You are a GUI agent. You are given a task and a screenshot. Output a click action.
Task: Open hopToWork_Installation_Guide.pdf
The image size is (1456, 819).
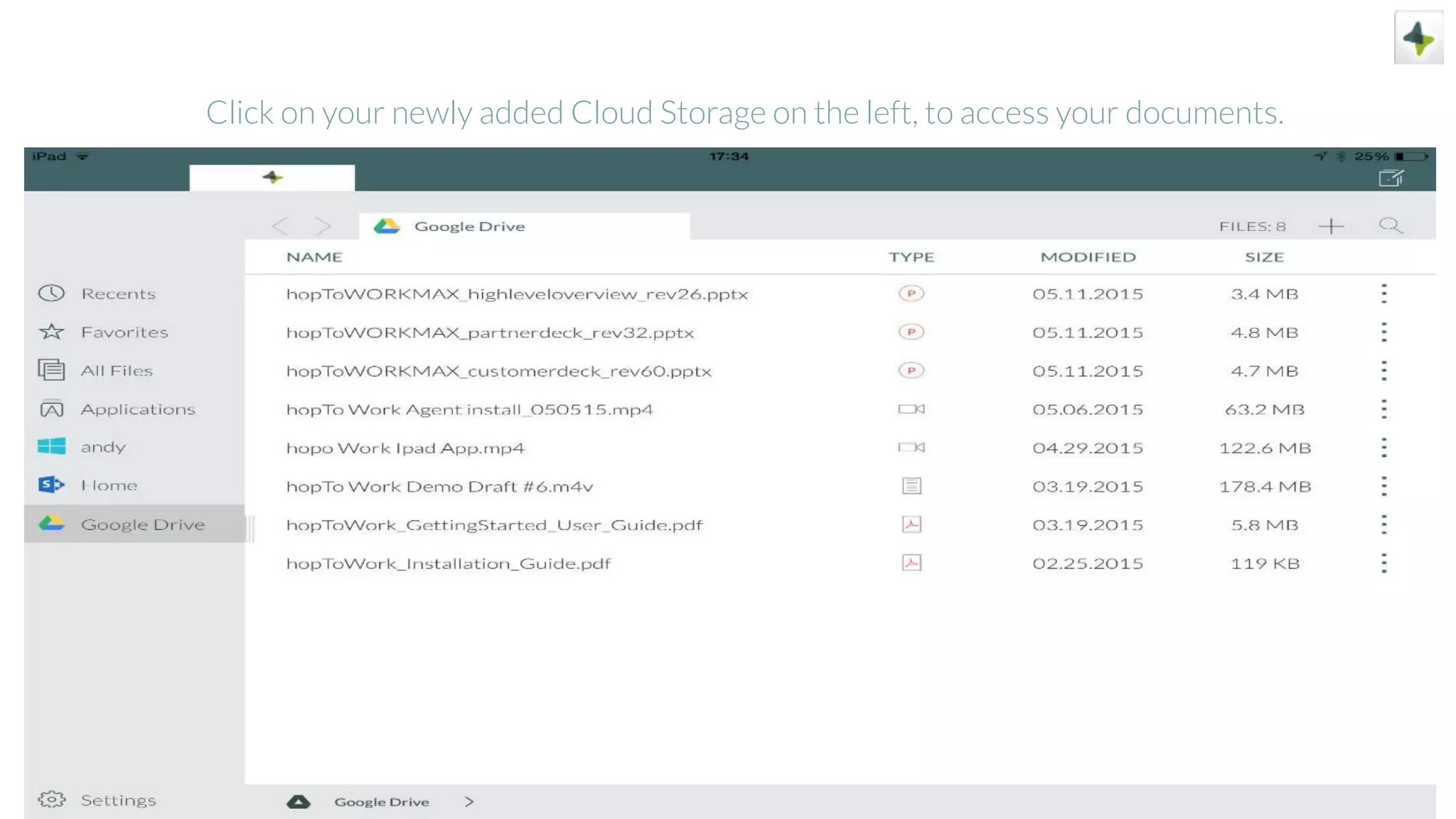tap(449, 563)
